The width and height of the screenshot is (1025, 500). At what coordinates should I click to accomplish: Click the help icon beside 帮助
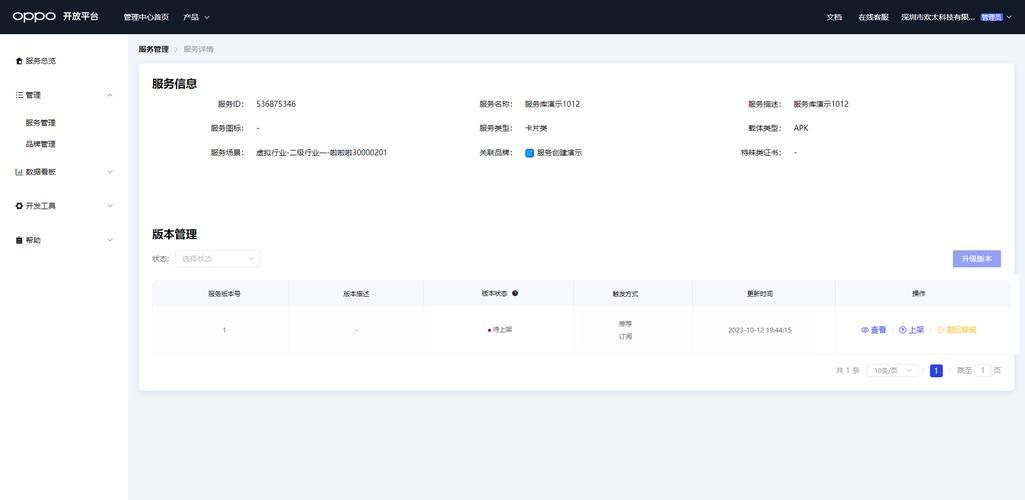coord(19,240)
